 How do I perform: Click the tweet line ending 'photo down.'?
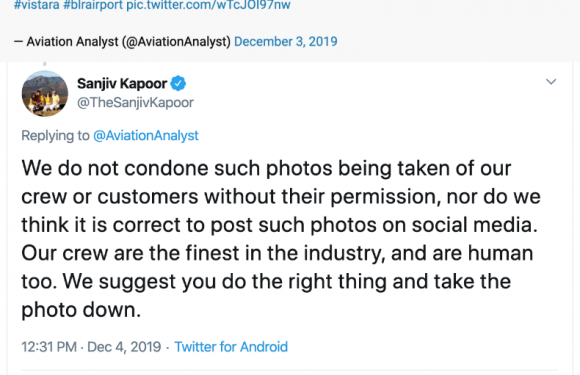81,310
